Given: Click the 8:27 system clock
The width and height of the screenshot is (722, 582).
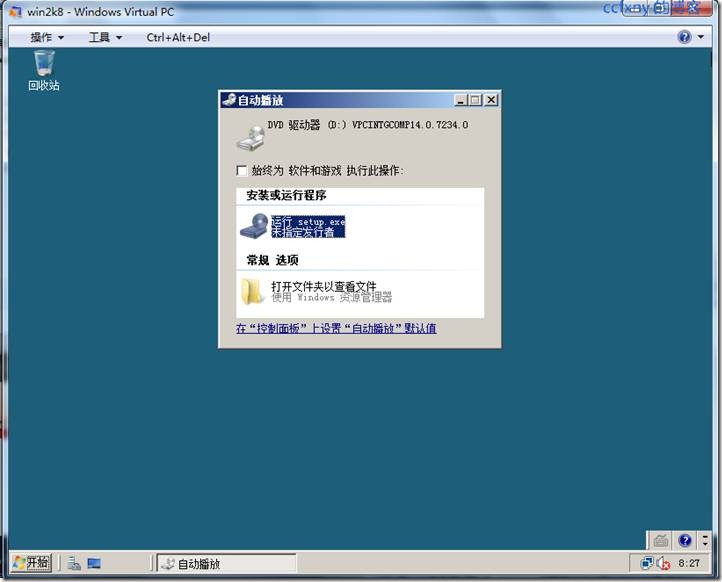Looking at the screenshot, I should point(688,563).
